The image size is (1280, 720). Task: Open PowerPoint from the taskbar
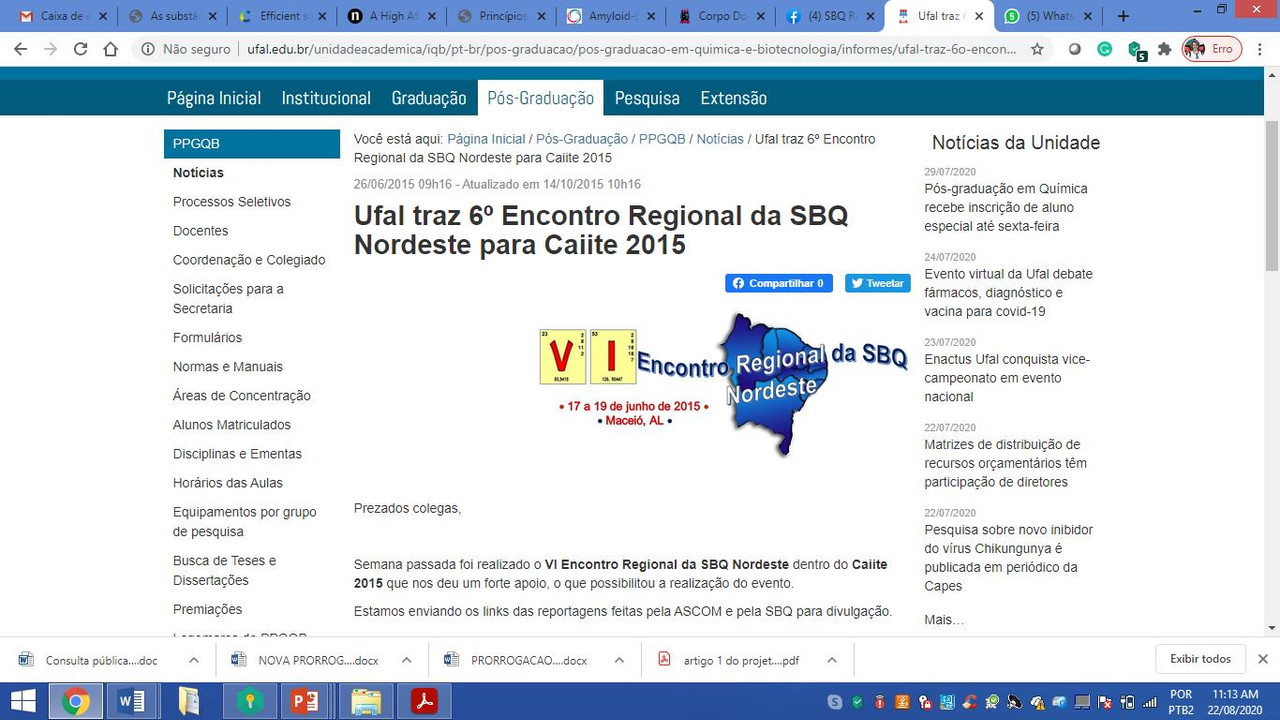click(x=305, y=701)
